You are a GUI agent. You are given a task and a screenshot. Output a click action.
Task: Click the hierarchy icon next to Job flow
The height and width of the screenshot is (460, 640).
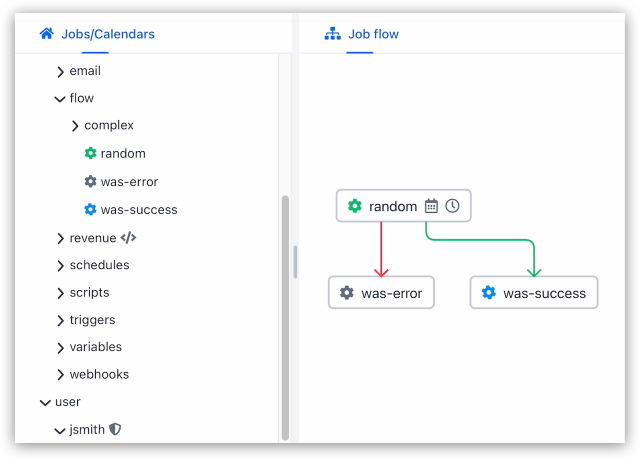coord(333,34)
